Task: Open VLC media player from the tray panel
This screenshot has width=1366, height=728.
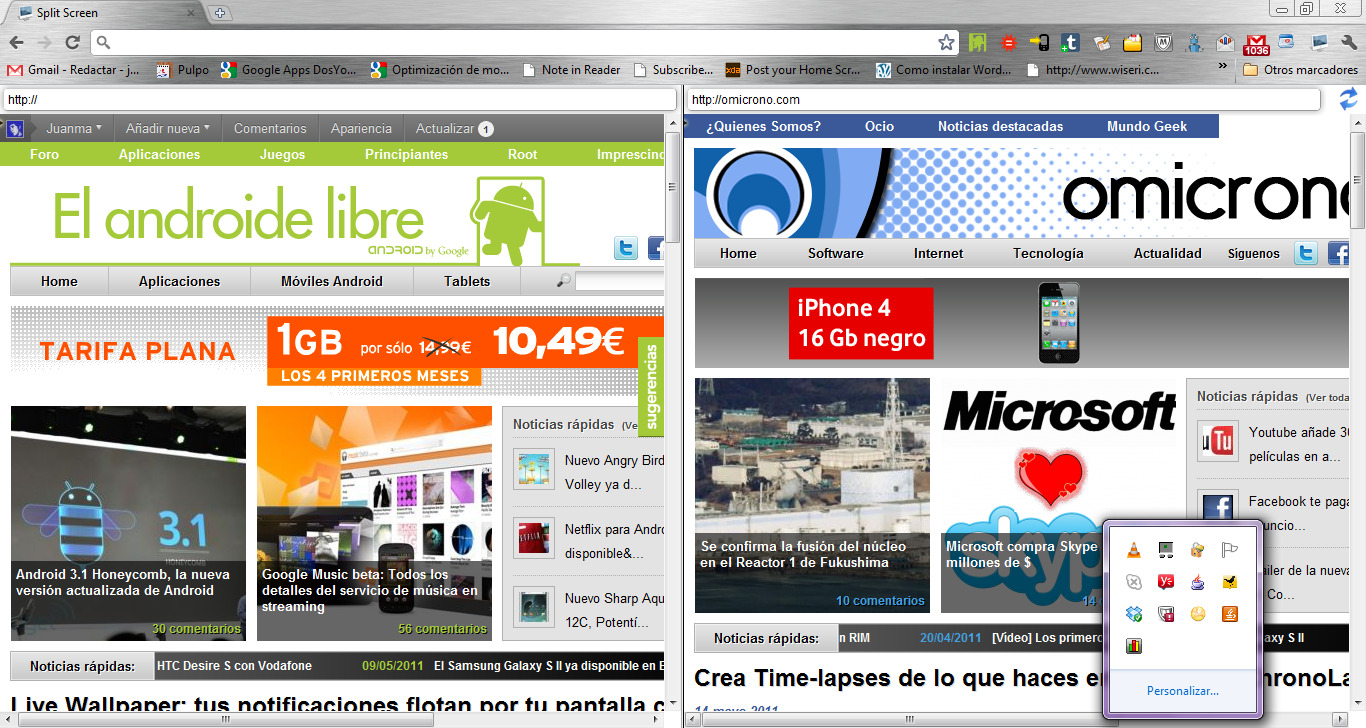Action: 1133,549
